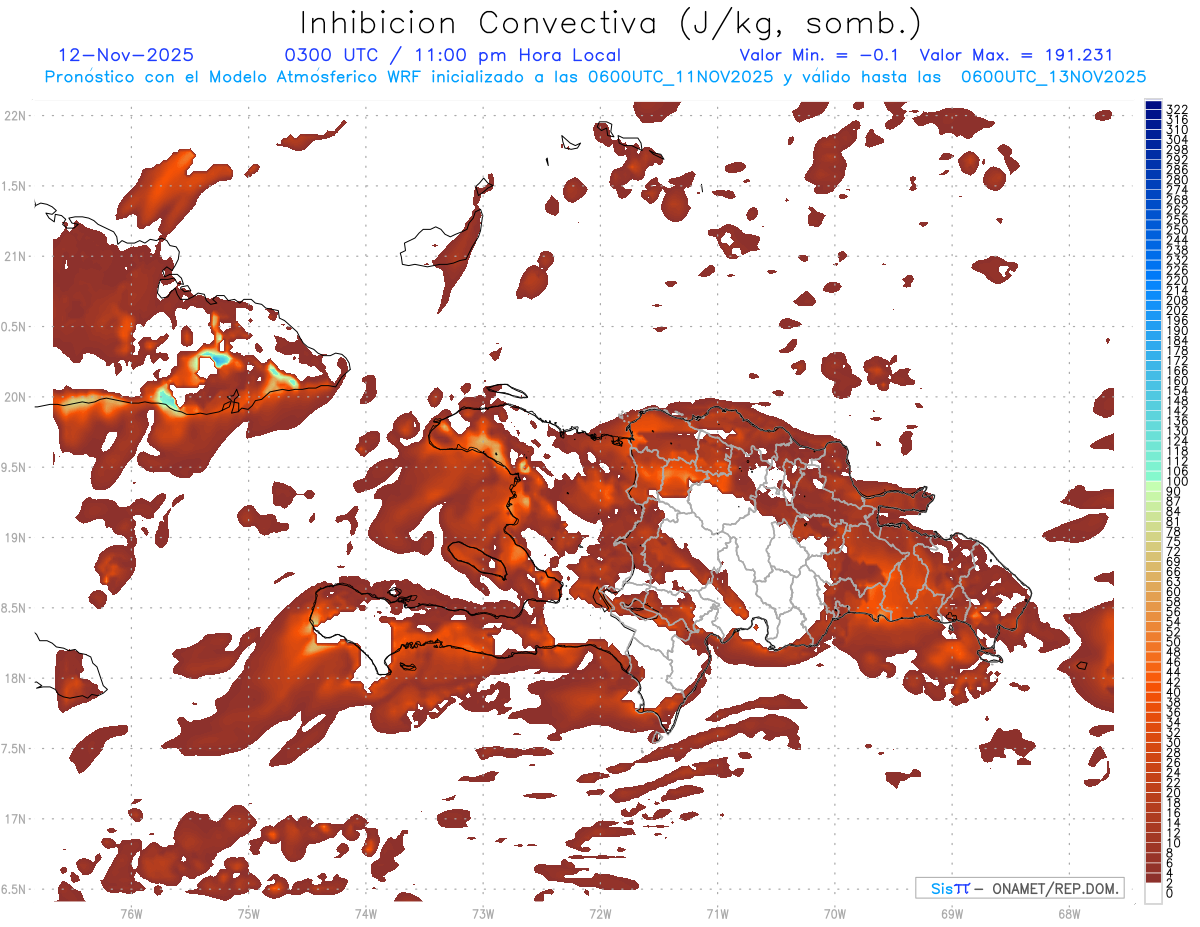Image resolution: width=1200 pixels, height=927 pixels.
Task: Click the latitude label '8.5N'
Action: click(15, 609)
